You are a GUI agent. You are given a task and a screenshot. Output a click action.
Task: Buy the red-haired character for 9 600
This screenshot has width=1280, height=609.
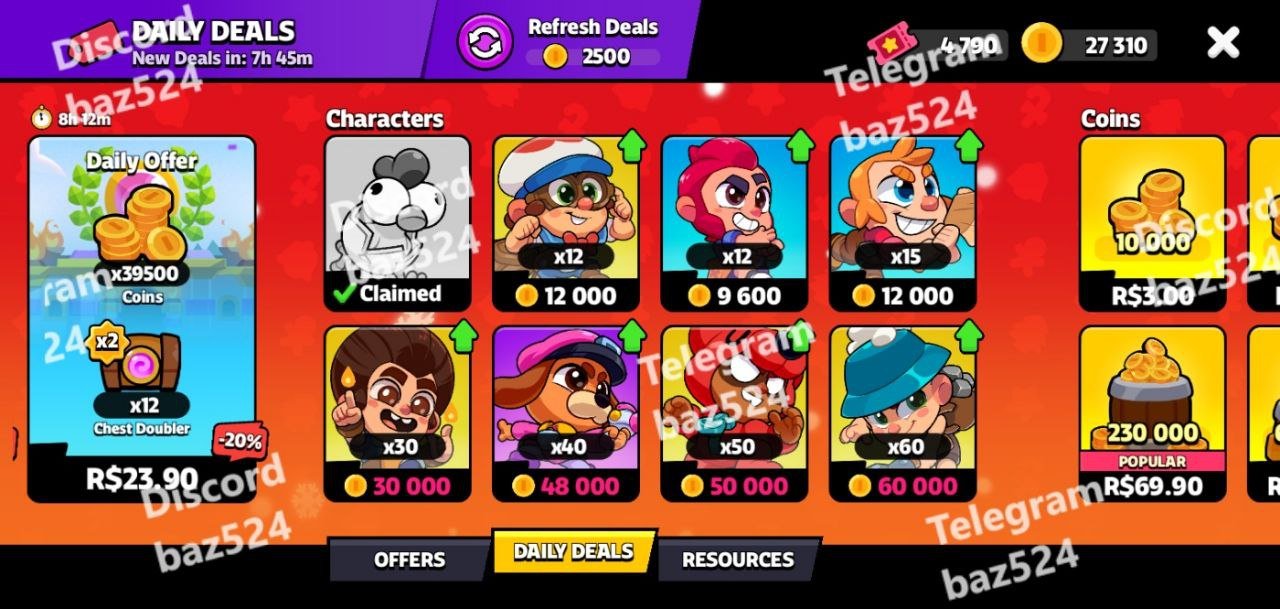[734, 224]
